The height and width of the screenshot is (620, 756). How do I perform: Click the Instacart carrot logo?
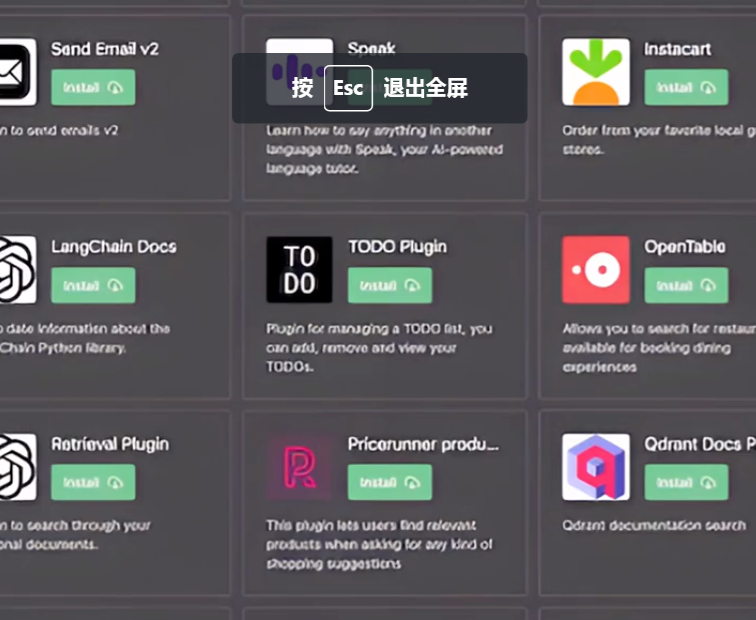coord(596,72)
